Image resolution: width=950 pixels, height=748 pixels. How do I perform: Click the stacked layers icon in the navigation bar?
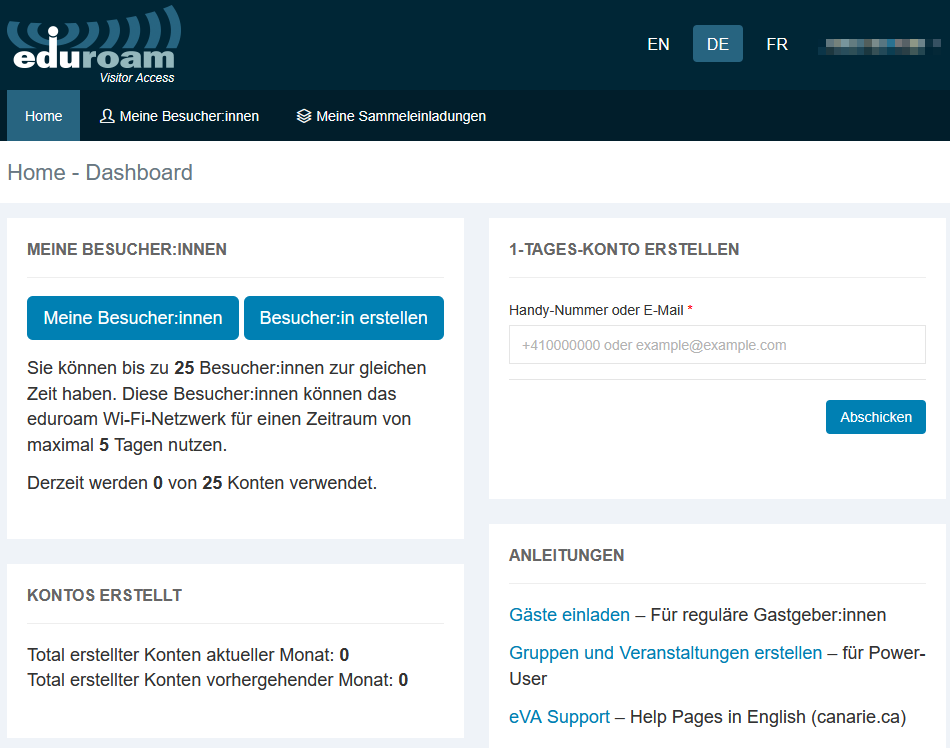click(304, 116)
